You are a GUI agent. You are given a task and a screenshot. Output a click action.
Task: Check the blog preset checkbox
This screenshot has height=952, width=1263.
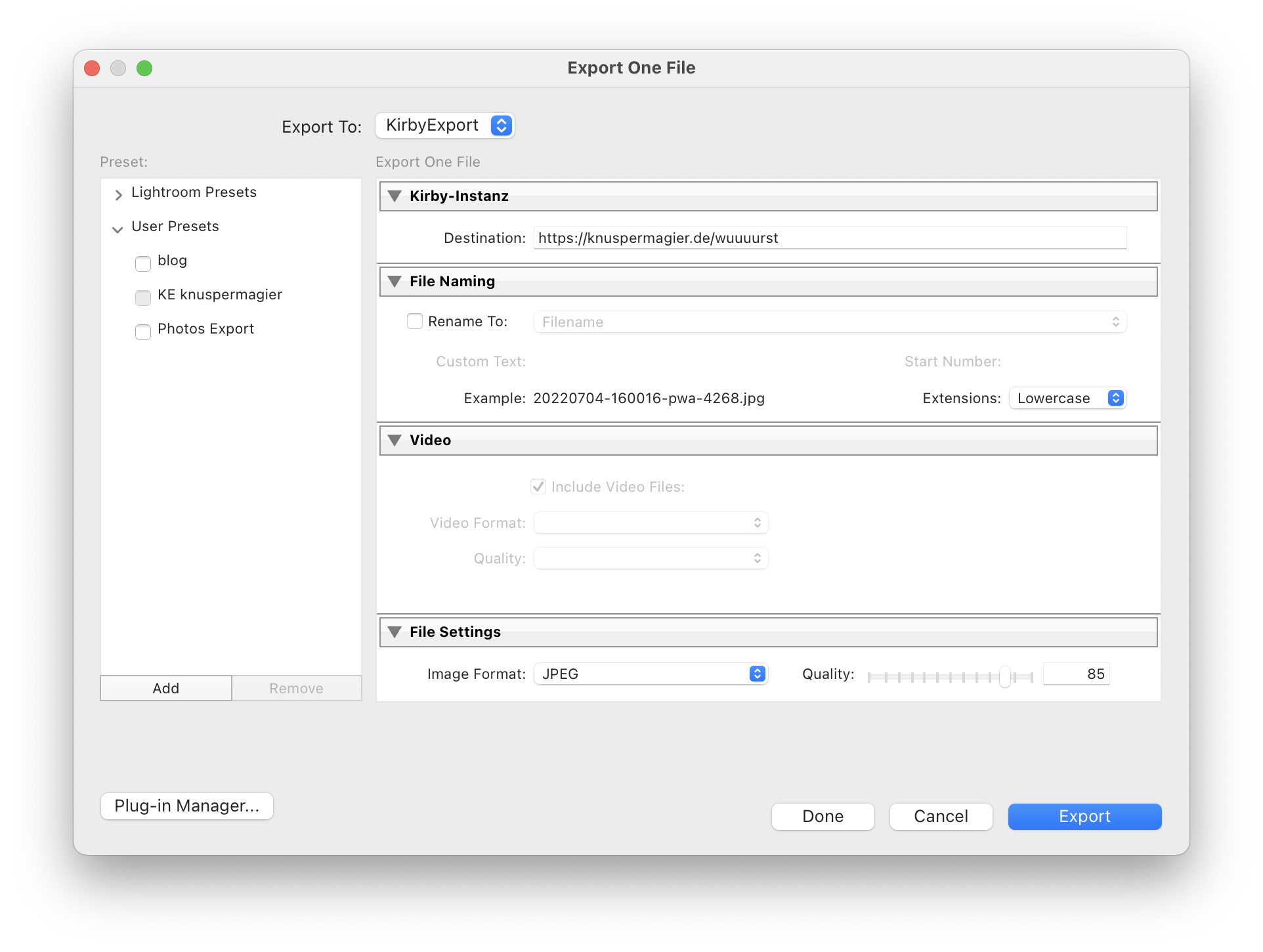[x=143, y=263]
